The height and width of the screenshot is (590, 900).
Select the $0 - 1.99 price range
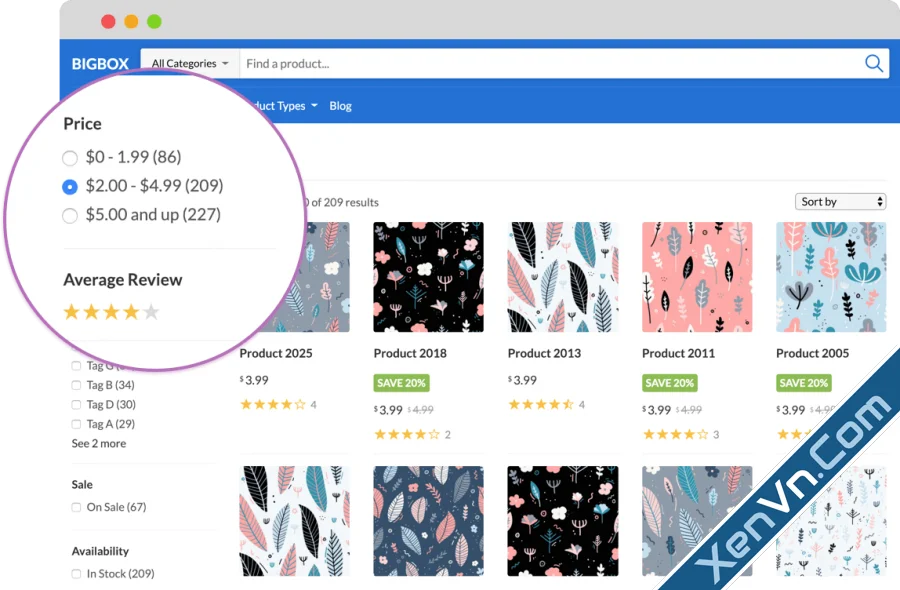click(x=70, y=158)
